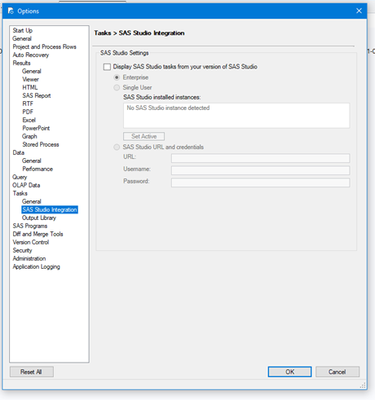Select the HTML results page
This screenshot has height=400, width=375.
pyautogui.click(x=30, y=87)
